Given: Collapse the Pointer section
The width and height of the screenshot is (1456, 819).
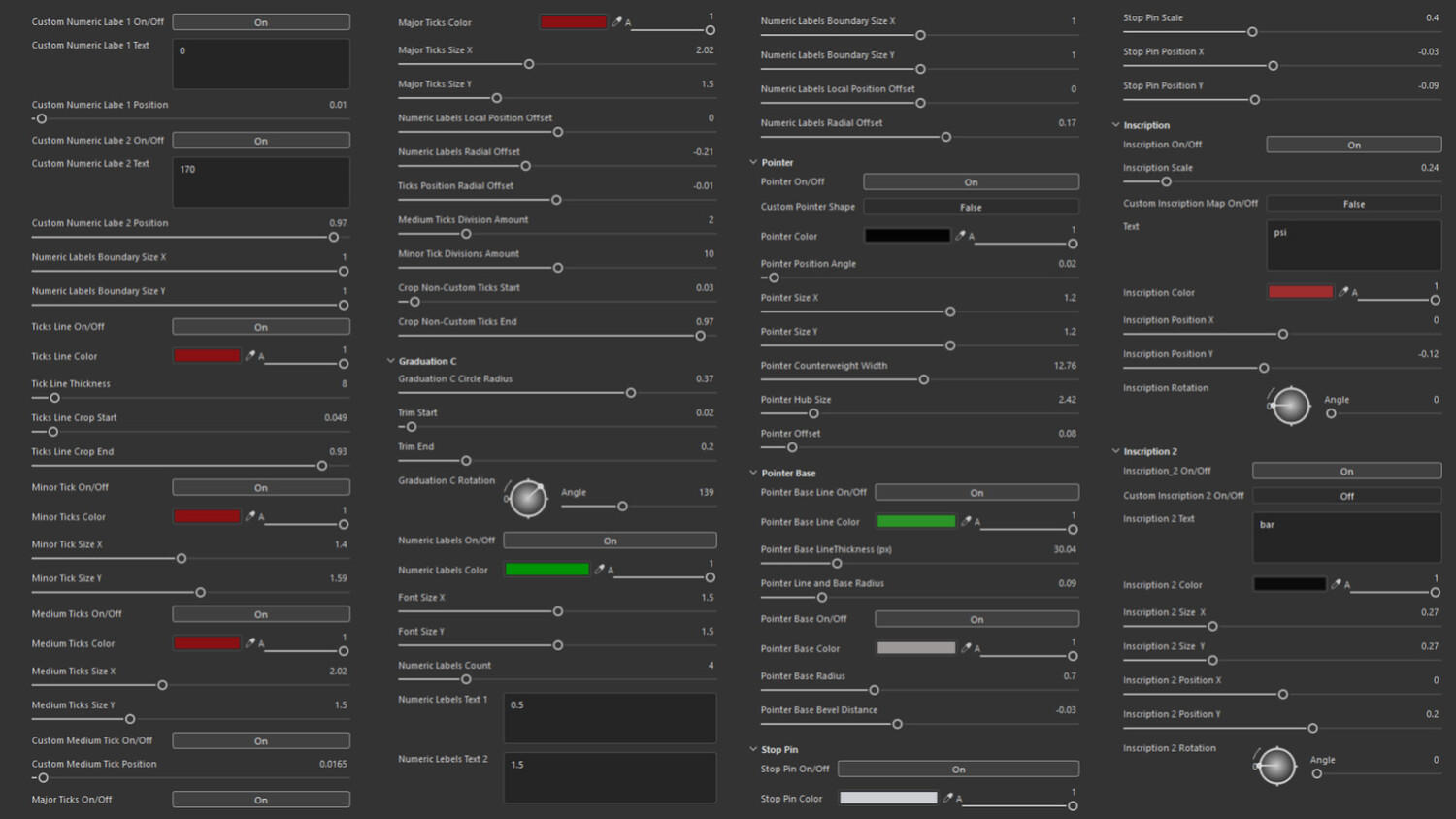Looking at the screenshot, I should [753, 162].
